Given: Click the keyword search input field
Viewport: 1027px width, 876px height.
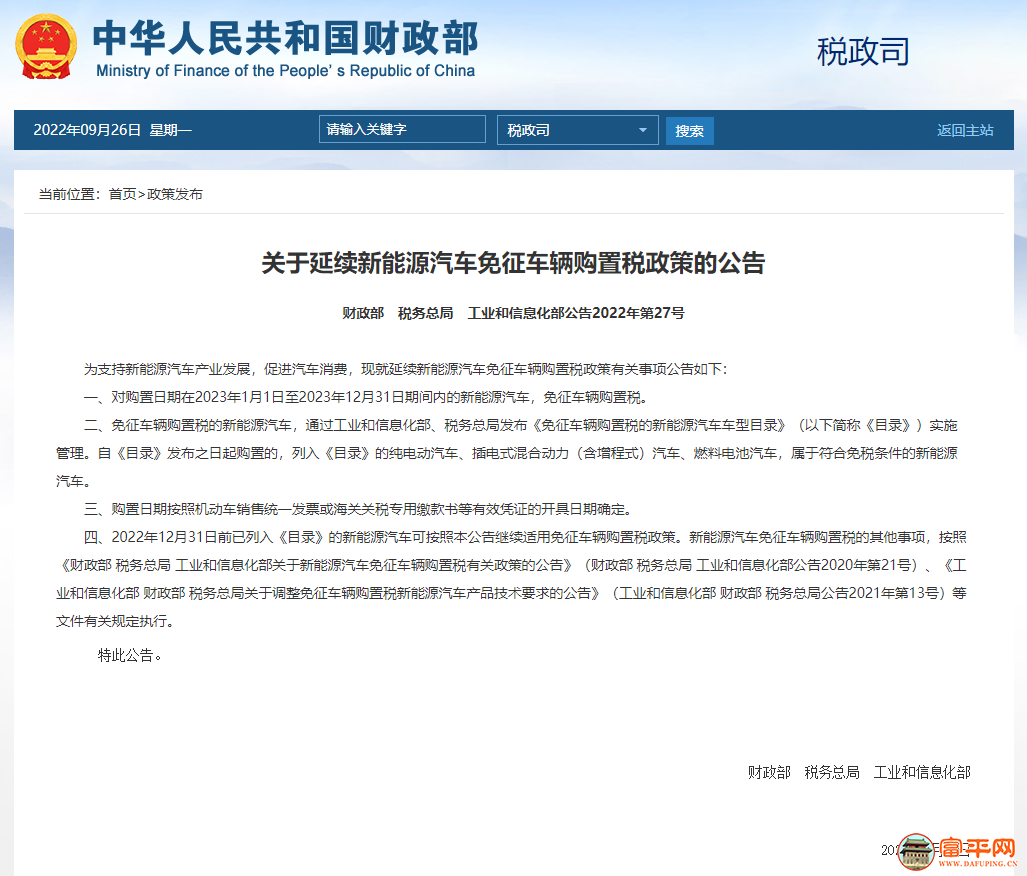Looking at the screenshot, I should pos(402,129).
